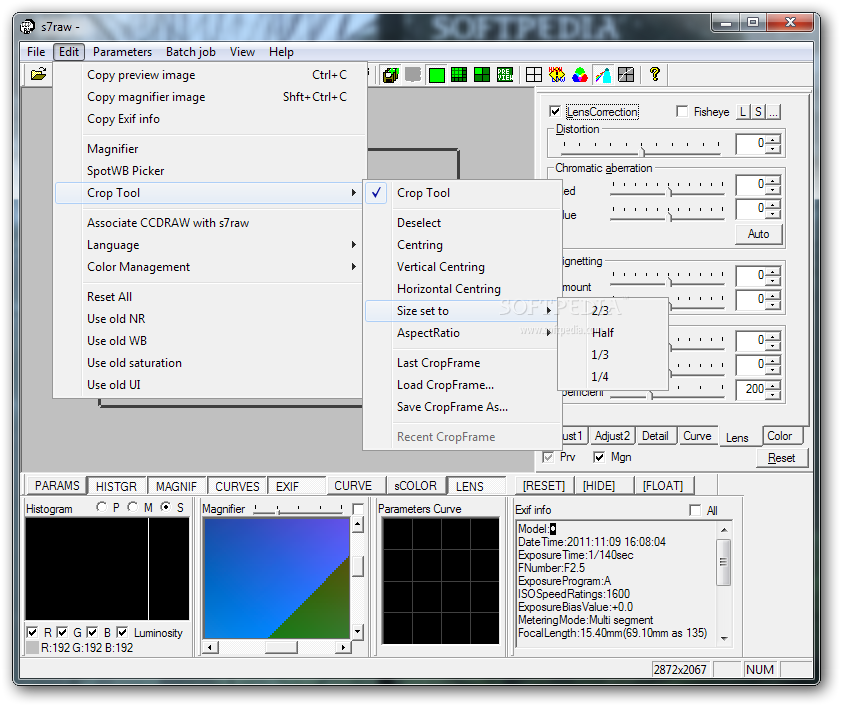The image size is (841, 706).
Task: Click the batch save disks toolbar icon
Action: coord(390,75)
